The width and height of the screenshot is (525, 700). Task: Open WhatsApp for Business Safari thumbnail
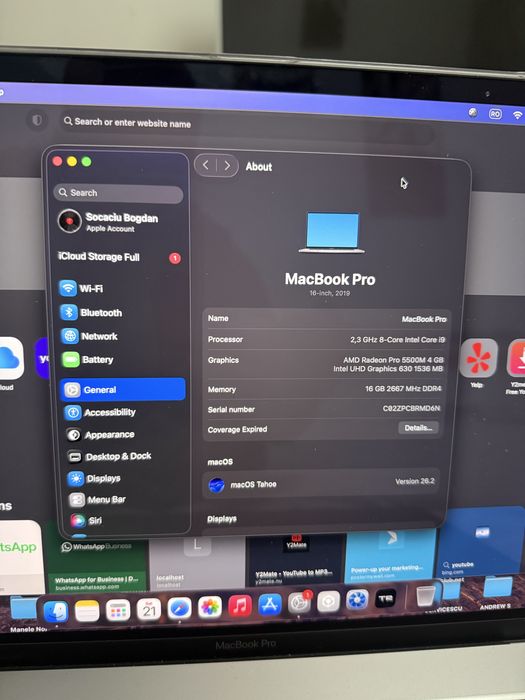[96, 566]
